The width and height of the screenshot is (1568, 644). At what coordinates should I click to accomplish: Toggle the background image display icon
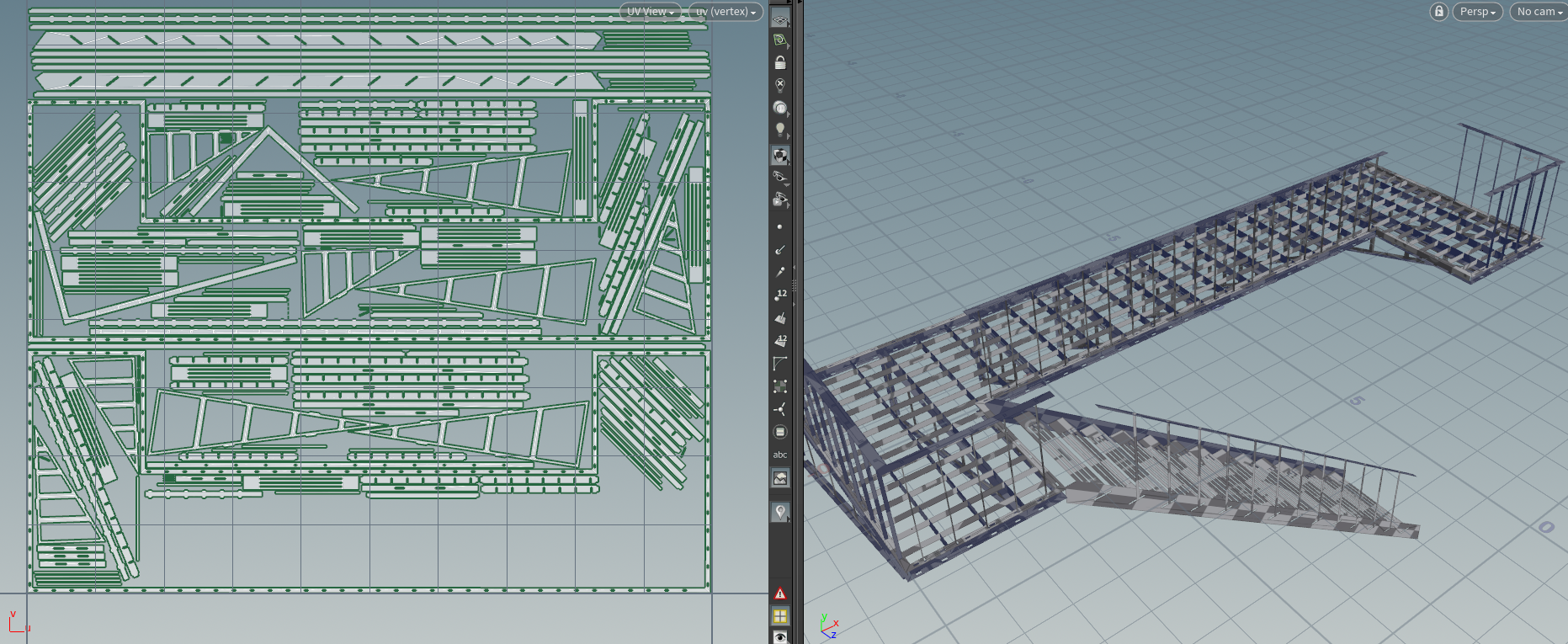click(780, 478)
